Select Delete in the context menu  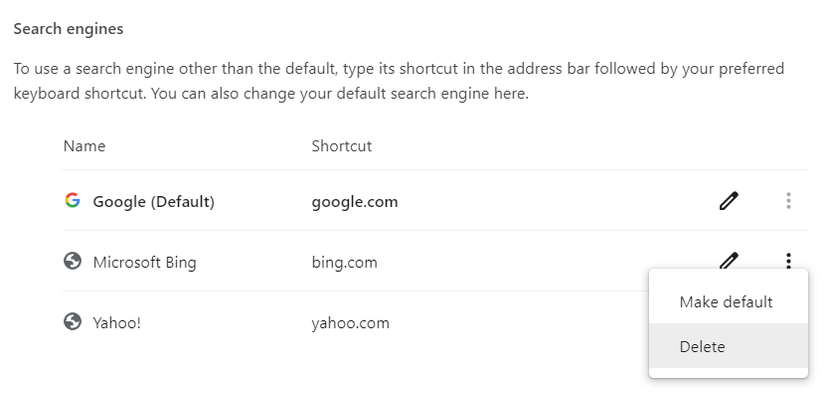coord(702,347)
